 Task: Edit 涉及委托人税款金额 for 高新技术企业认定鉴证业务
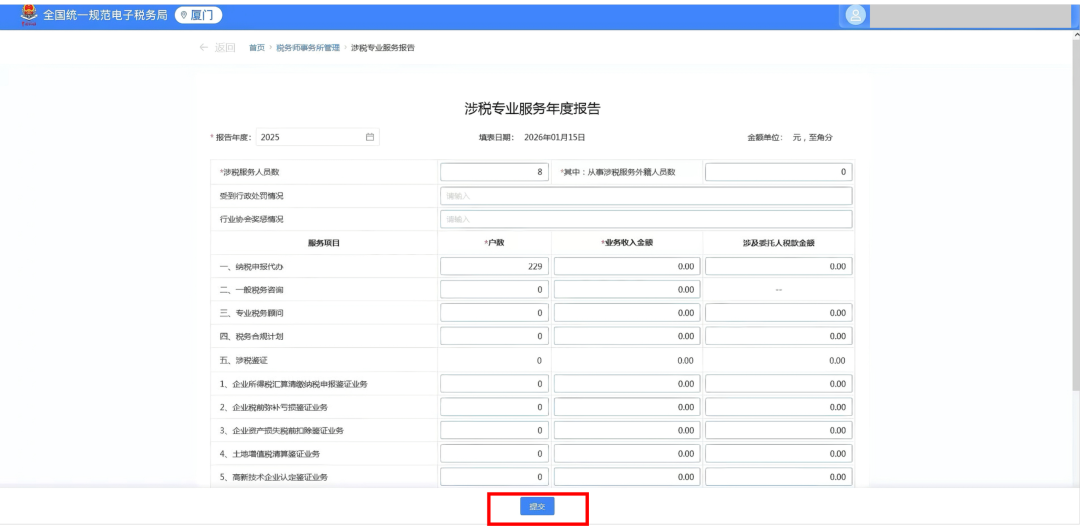point(778,476)
